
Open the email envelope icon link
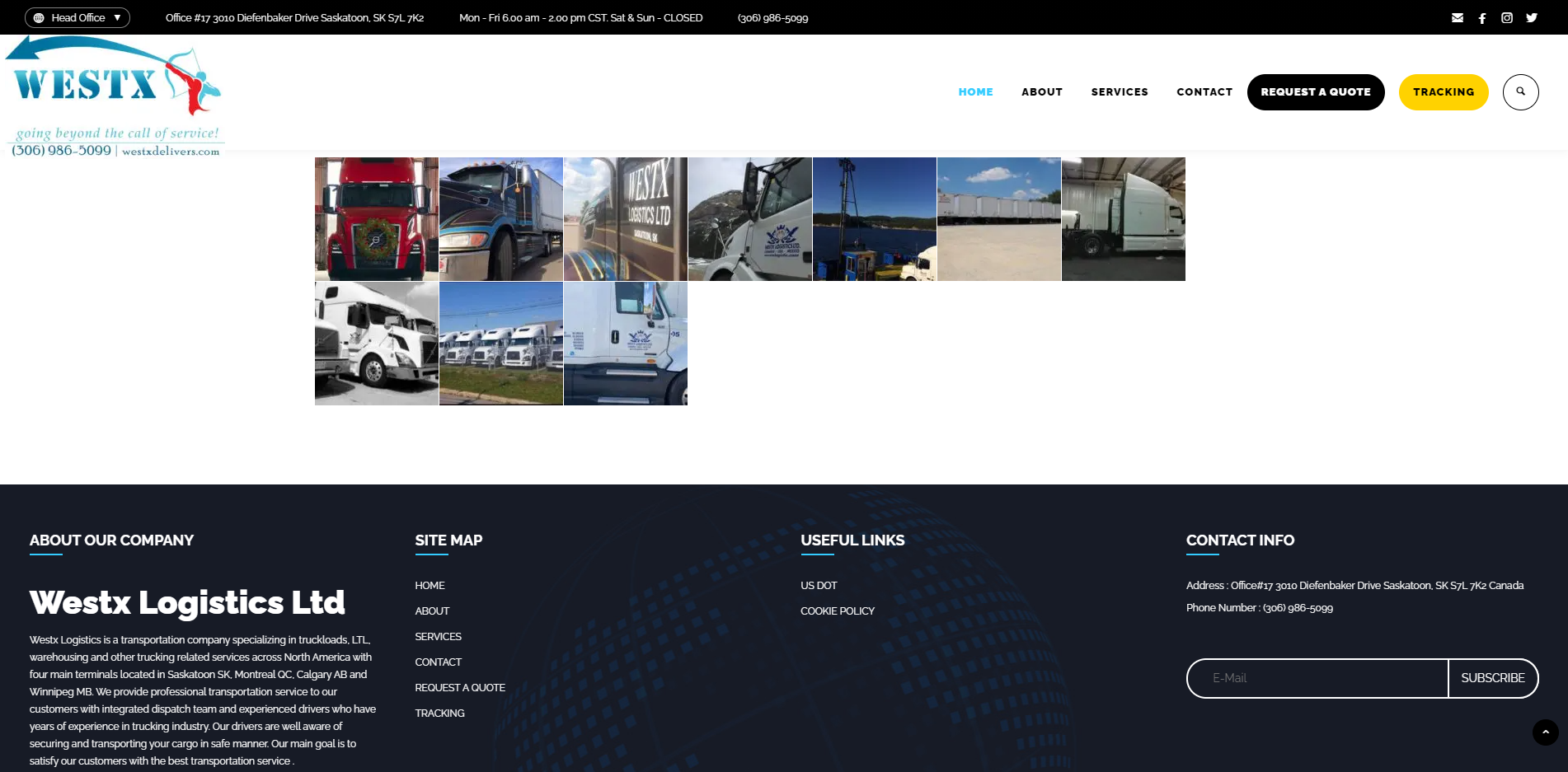1458,17
